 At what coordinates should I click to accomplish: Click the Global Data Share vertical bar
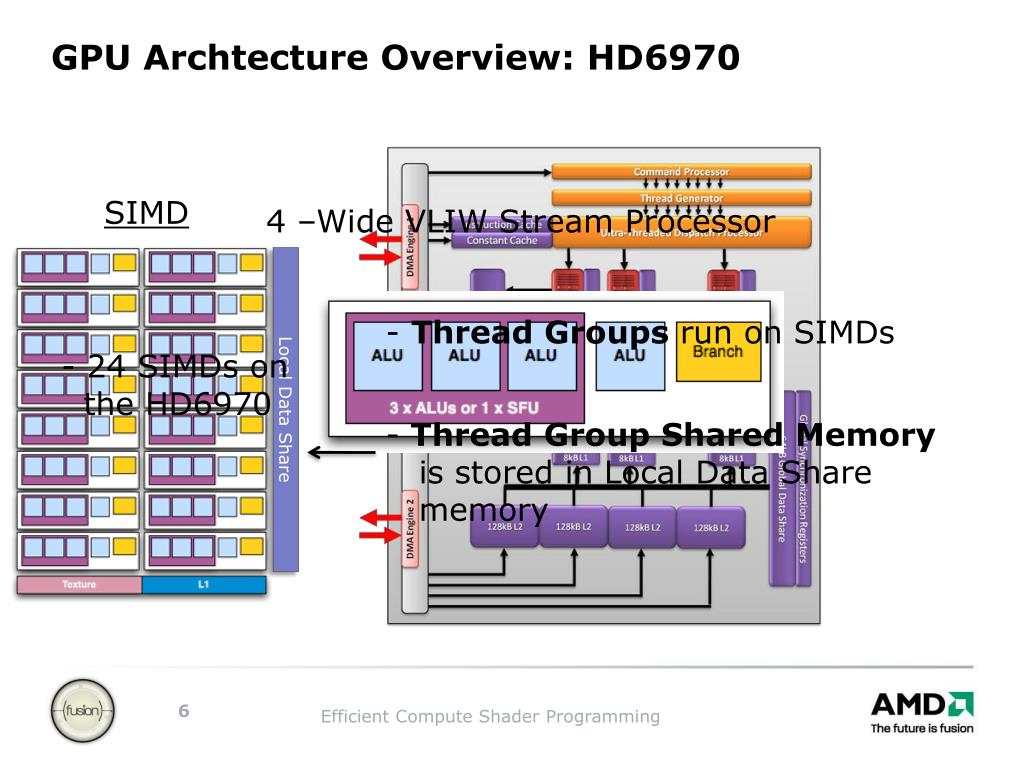coord(781,488)
